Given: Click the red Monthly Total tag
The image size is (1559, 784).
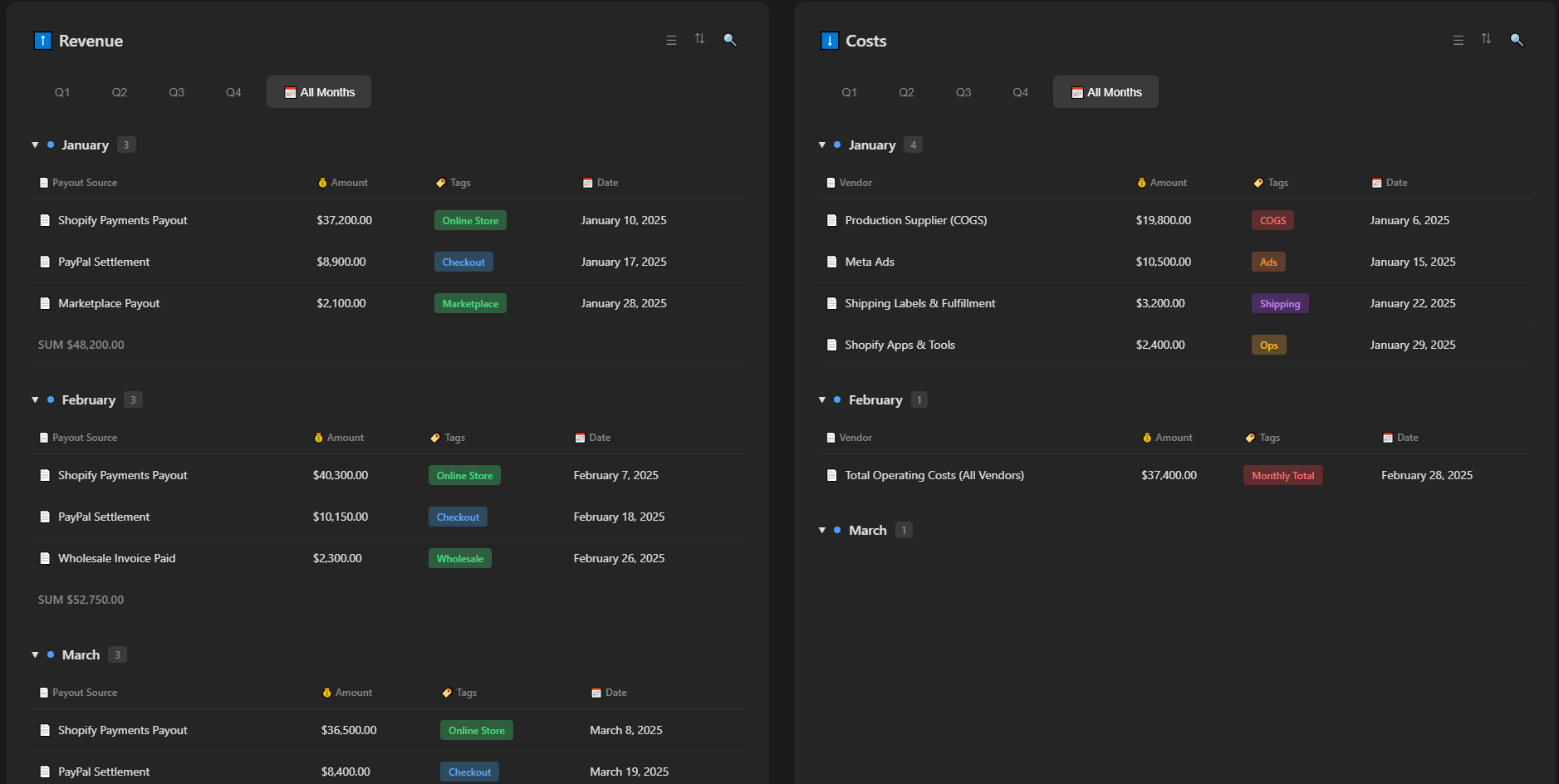Looking at the screenshot, I should (1282, 475).
